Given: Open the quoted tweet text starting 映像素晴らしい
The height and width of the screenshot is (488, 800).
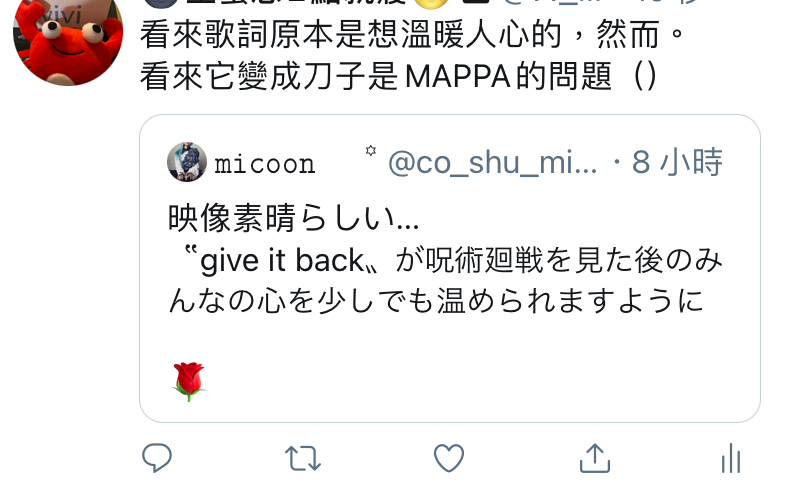Looking at the screenshot, I should coord(293,218).
